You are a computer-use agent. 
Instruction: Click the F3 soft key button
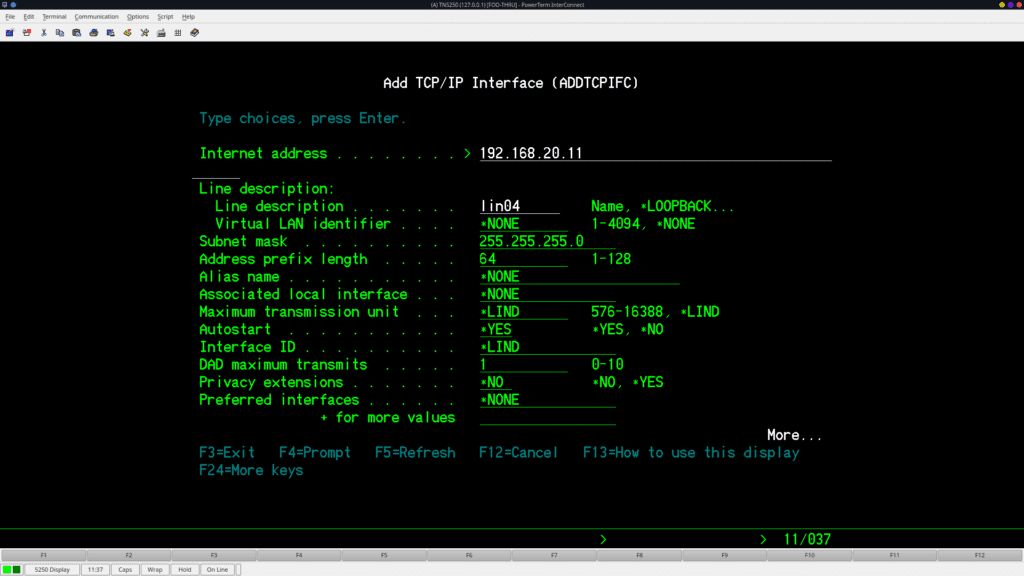[x=214, y=555]
